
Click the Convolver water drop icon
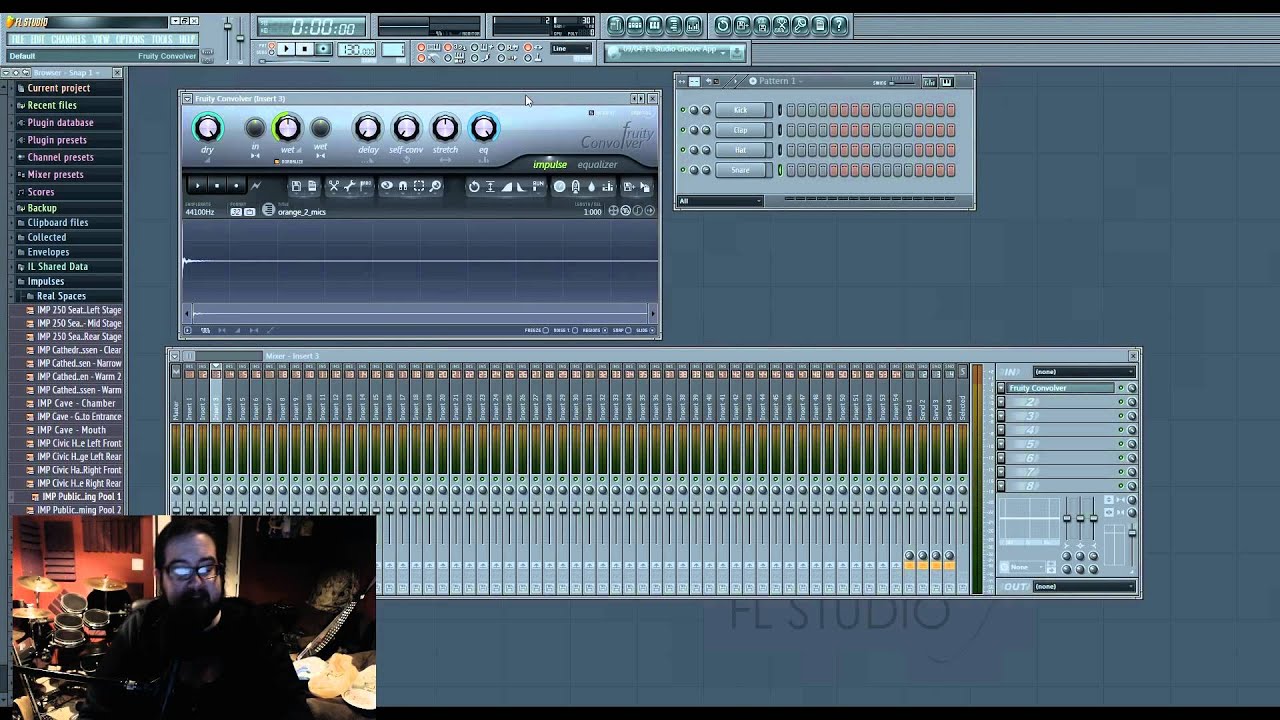tap(592, 186)
